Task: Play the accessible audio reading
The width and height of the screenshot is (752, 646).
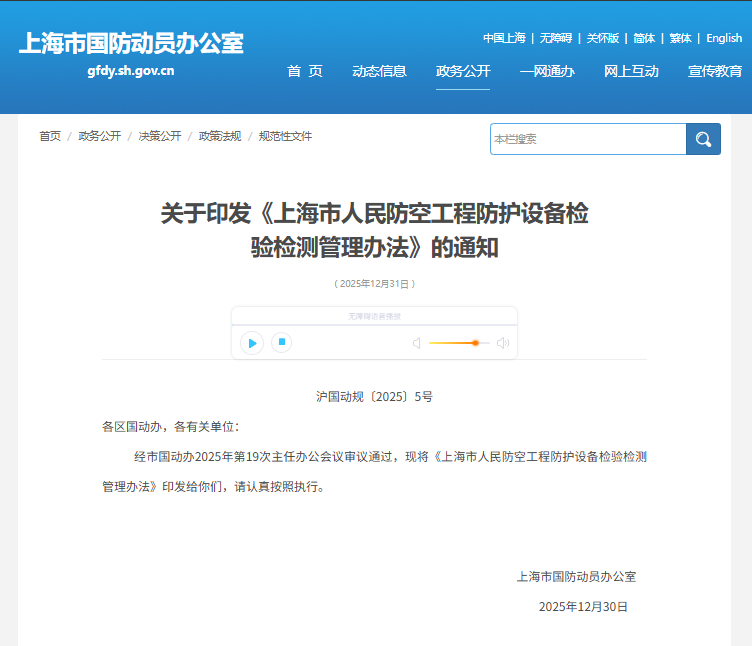Action: [x=252, y=343]
